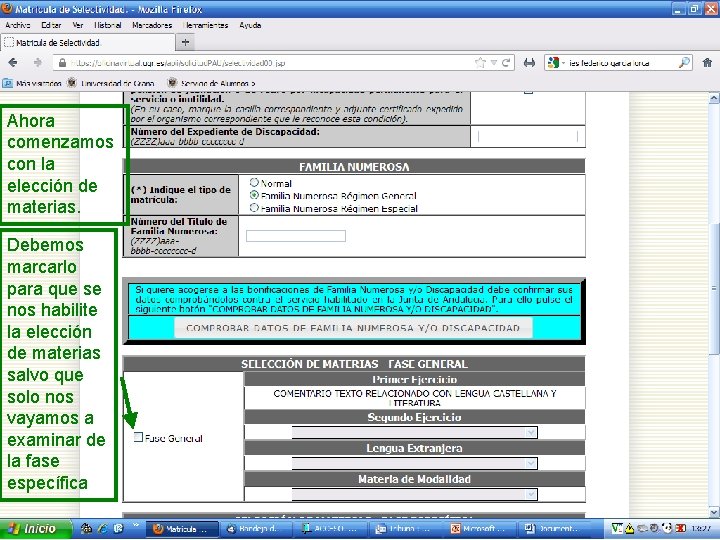
Task: Select Familia Numerosa Régimen General option
Action: click(254, 195)
